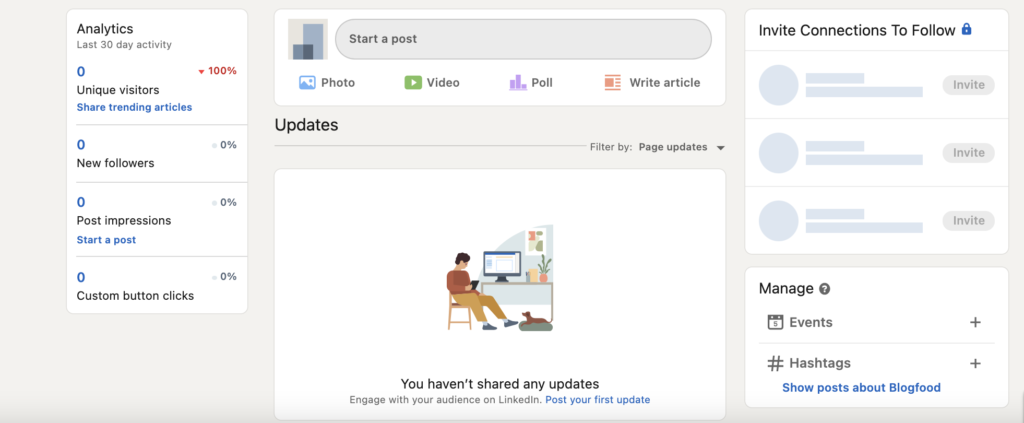The height and width of the screenshot is (423, 1024).
Task: Open the Page updates filter dropdown
Action: [x=680, y=147]
